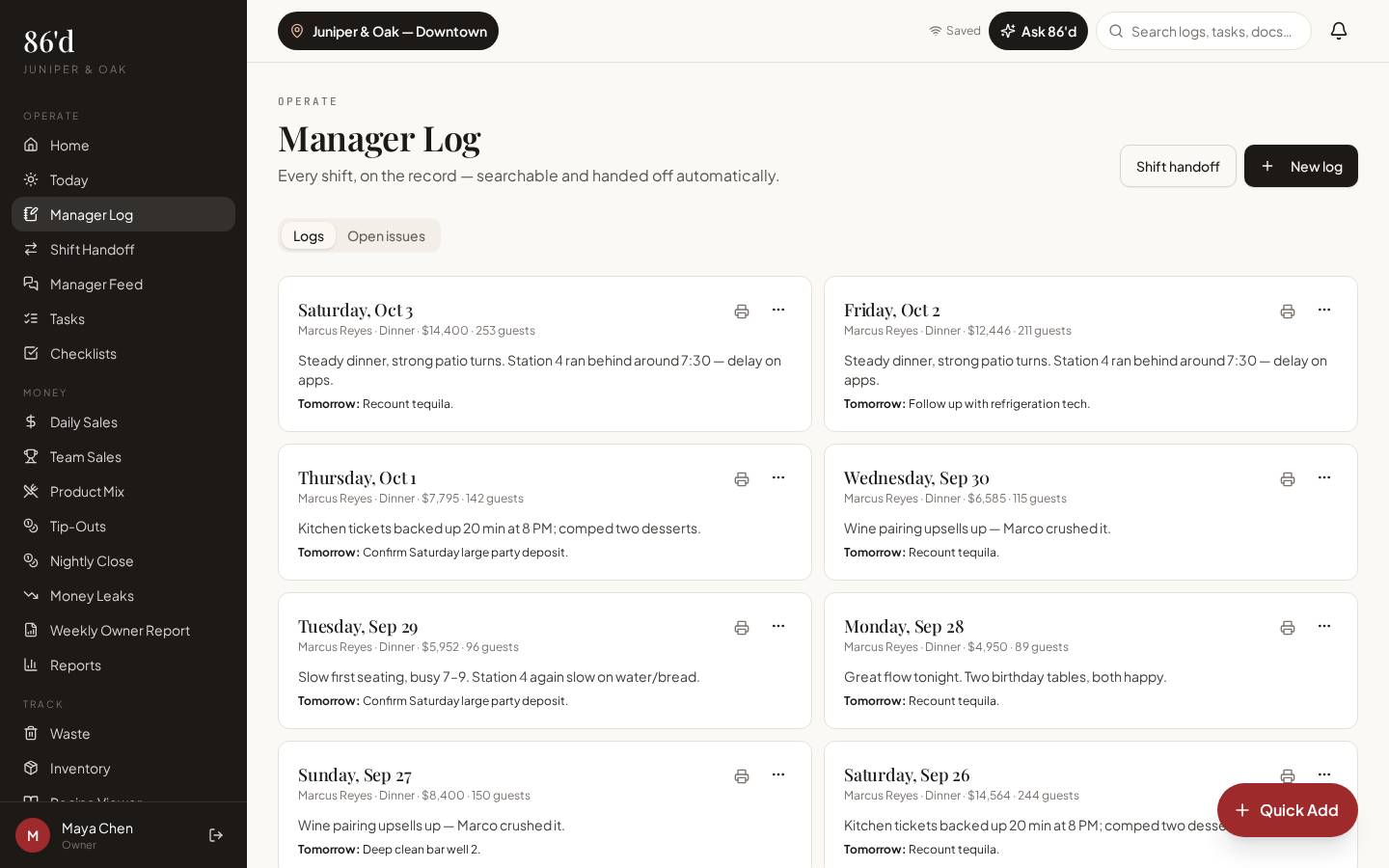Open Inventory in the sidebar

123,768
